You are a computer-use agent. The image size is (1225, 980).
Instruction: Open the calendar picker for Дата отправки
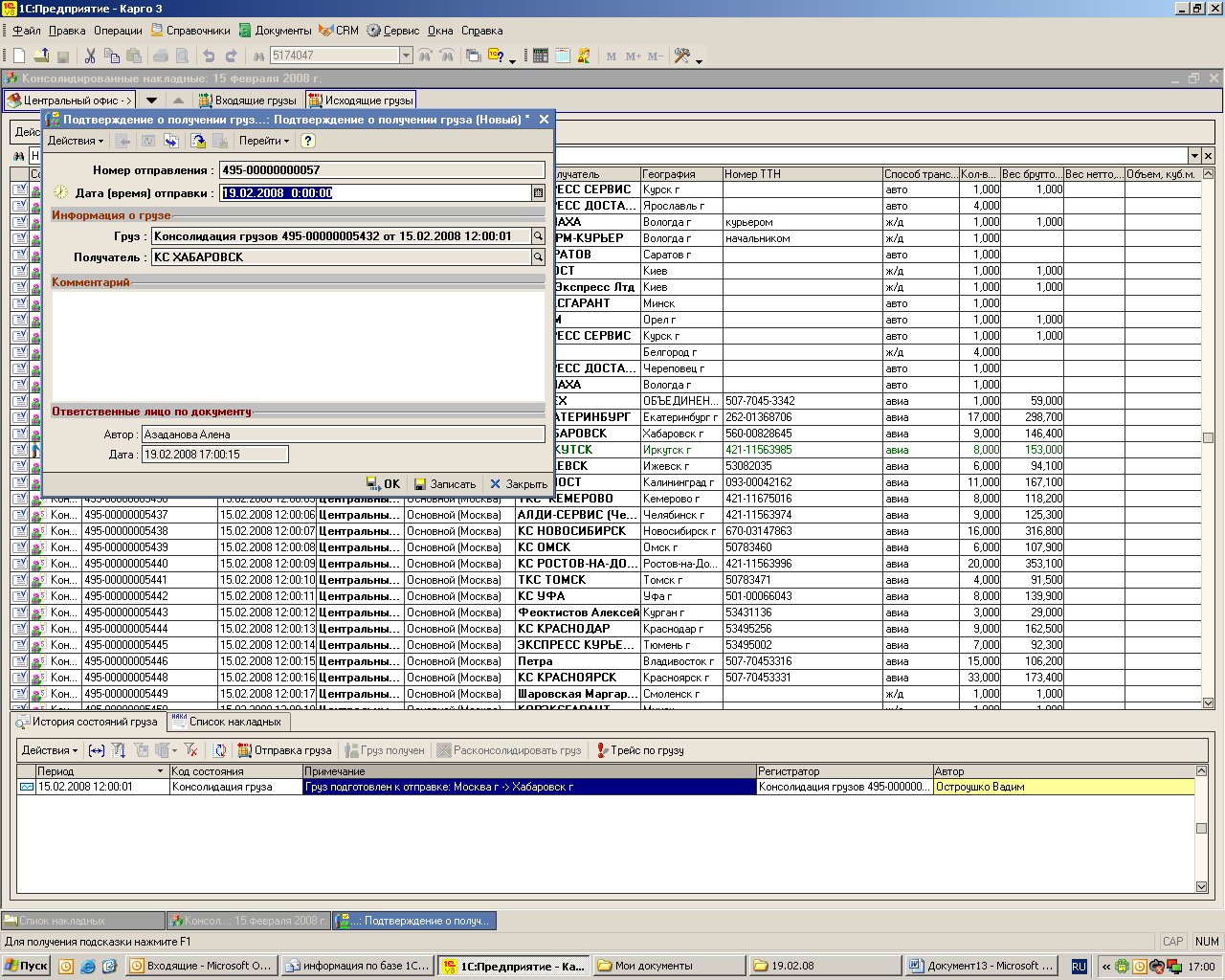(x=538, y=192)
